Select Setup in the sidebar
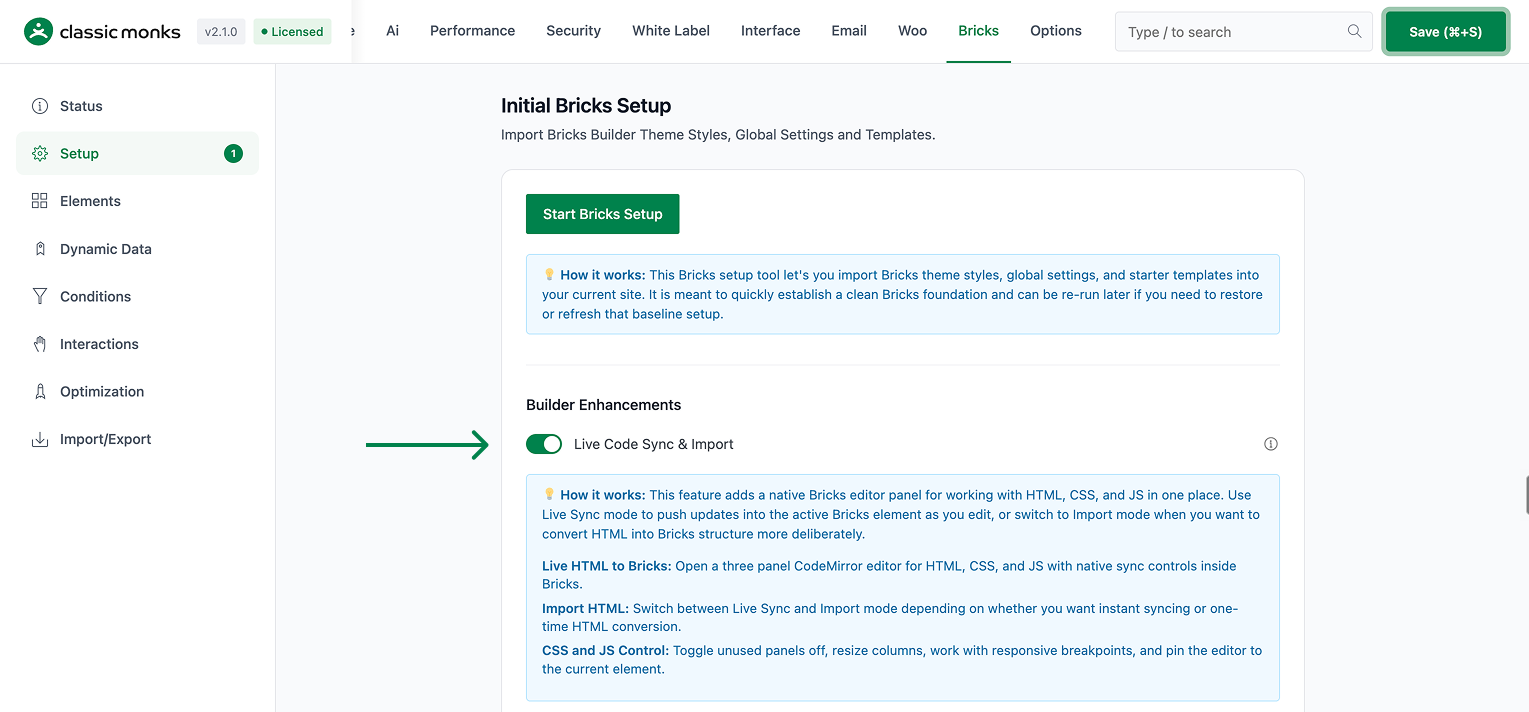The image size is (1529, 712). pos(137,154)
